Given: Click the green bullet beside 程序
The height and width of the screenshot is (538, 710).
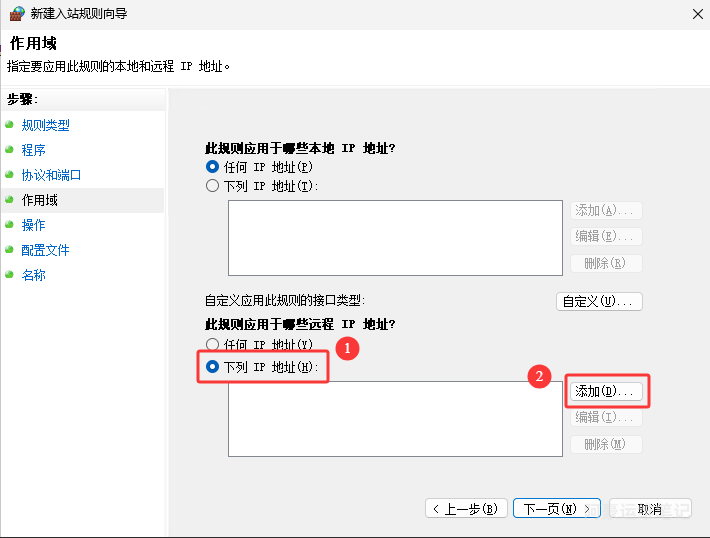Looking at the screenshot, I should [x=10, y=150].
